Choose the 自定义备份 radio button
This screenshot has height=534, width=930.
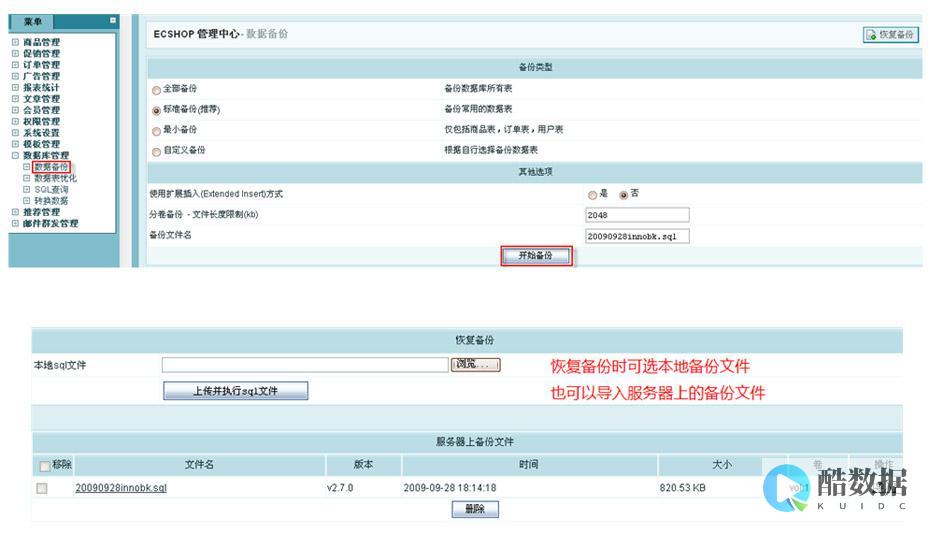(156, 152)
